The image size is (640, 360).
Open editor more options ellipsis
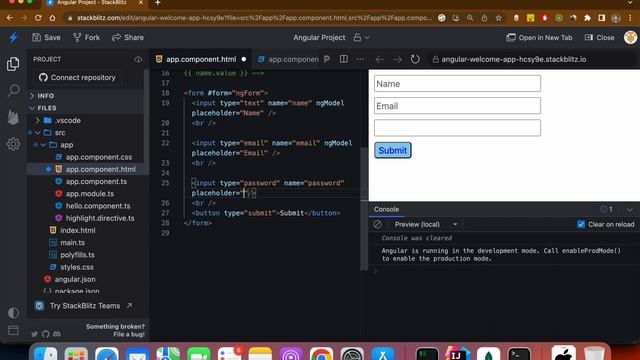(360, 60)
